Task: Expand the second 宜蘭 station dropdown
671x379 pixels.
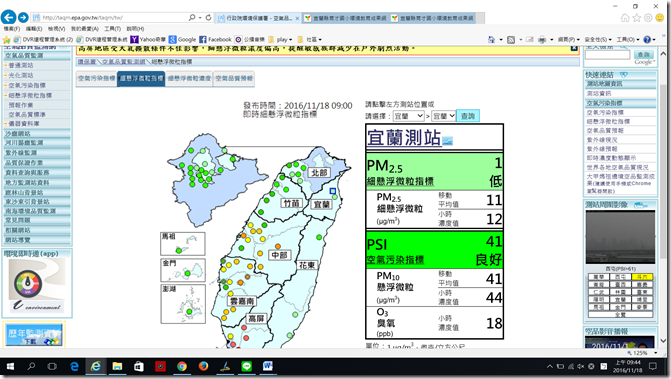Action: click(x=443, y=116)
